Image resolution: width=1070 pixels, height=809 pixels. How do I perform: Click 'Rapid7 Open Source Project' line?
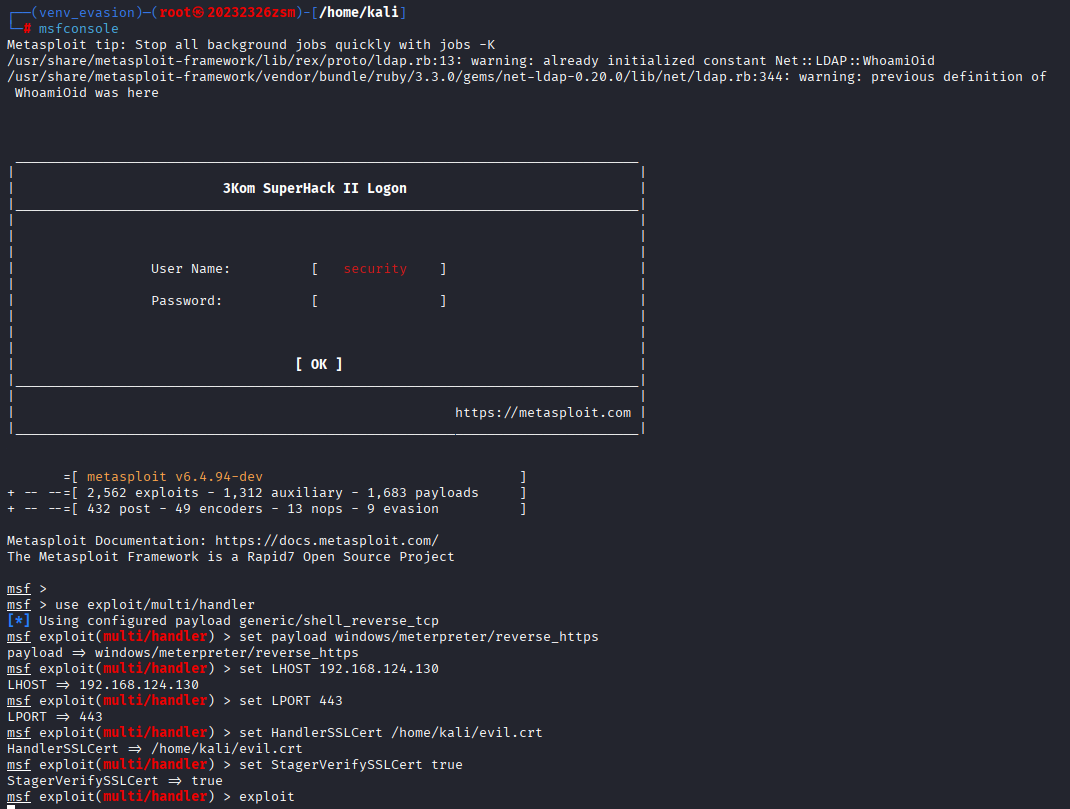pyautogui.click(x=231, y=557)
